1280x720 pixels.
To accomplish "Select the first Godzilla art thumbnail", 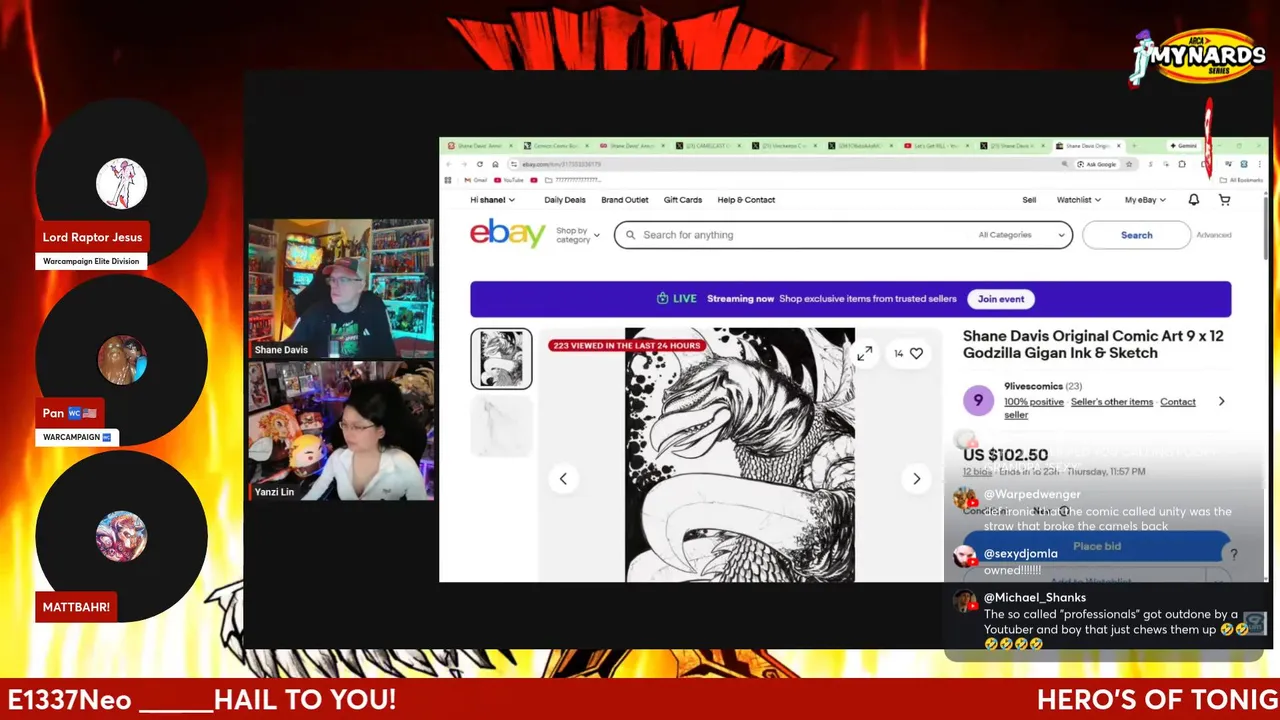I will pyautogui.click(x=501, y=358).
